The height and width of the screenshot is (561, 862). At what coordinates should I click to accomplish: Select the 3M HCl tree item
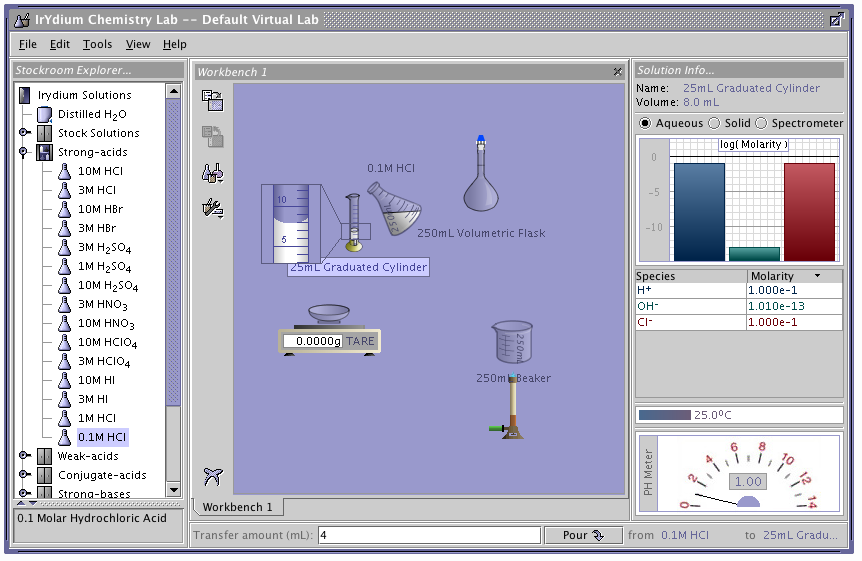97,190
